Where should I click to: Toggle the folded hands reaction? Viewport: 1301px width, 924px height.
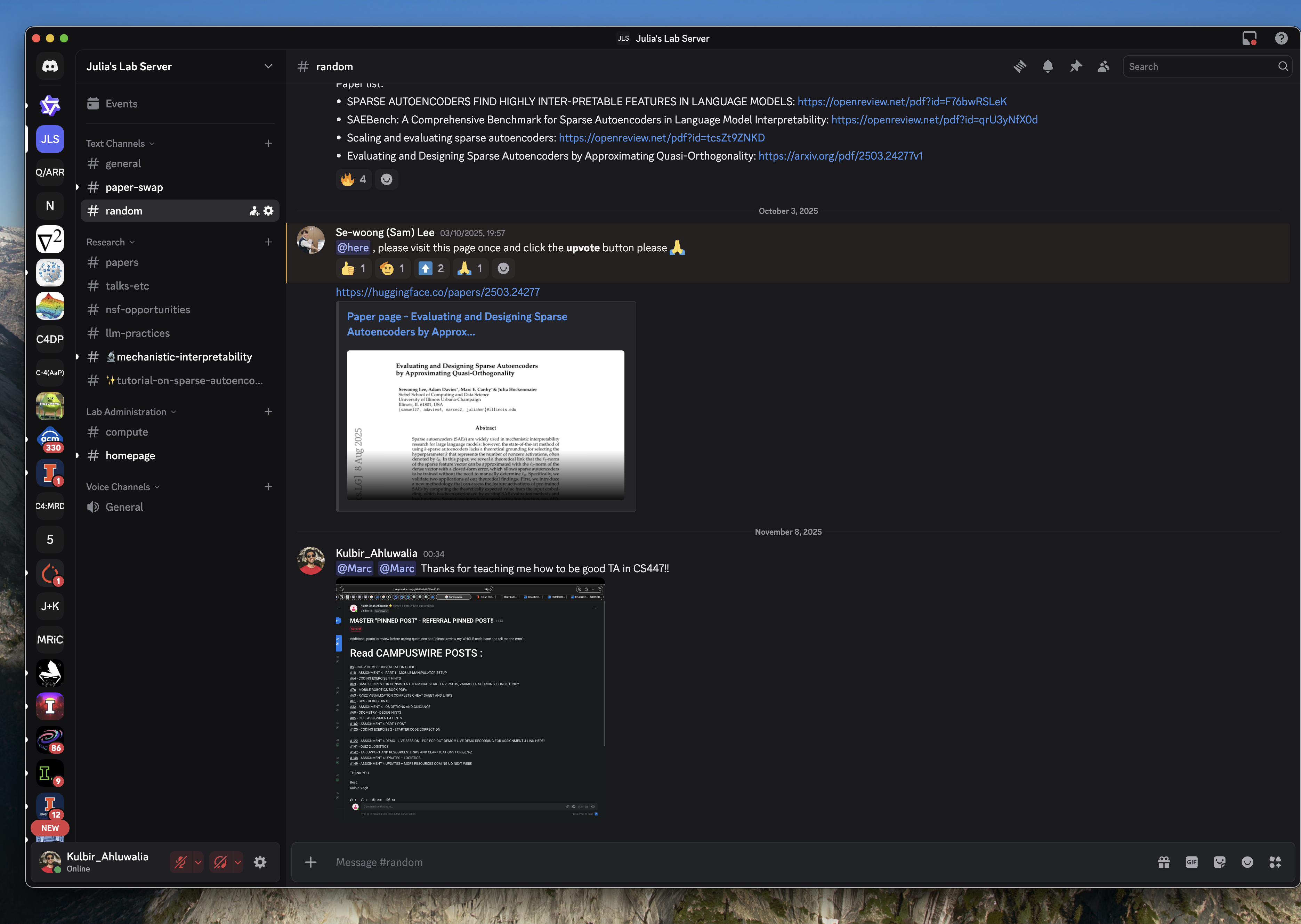pos(470,269)
